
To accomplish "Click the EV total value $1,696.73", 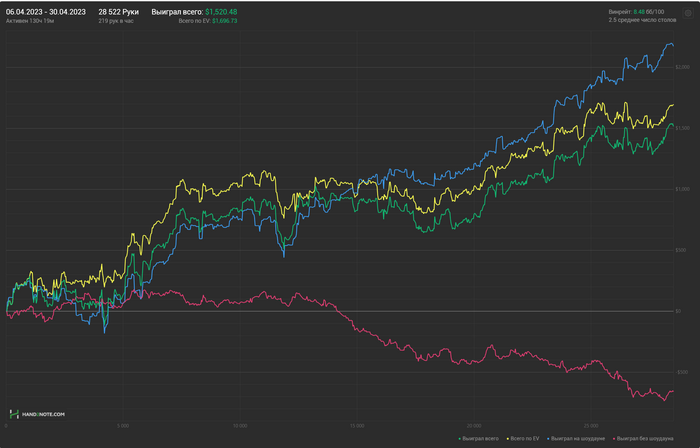I will coord(225,21).
